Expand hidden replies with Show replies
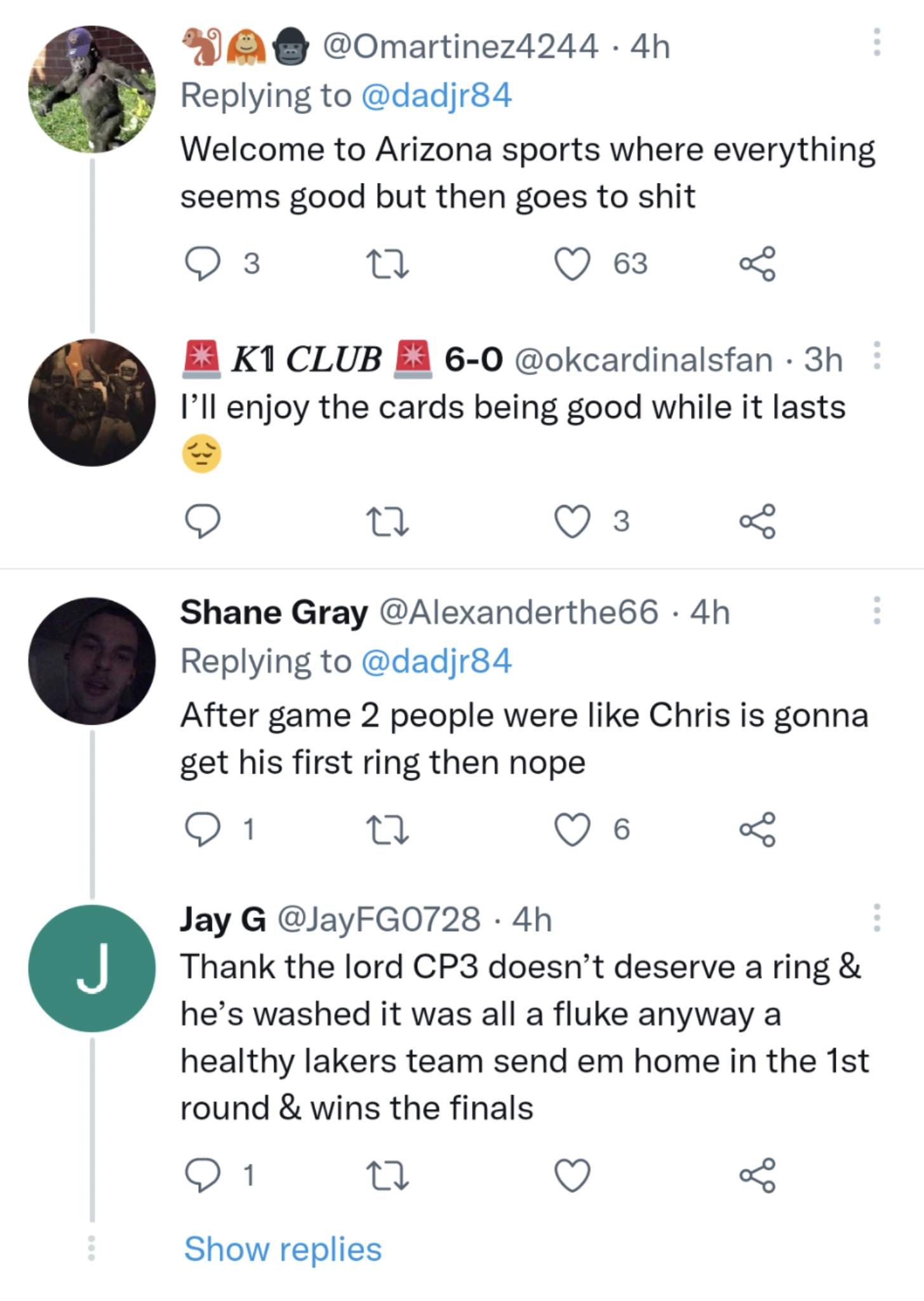This screenshot has width=924, height=1301. click(283, 1249)
